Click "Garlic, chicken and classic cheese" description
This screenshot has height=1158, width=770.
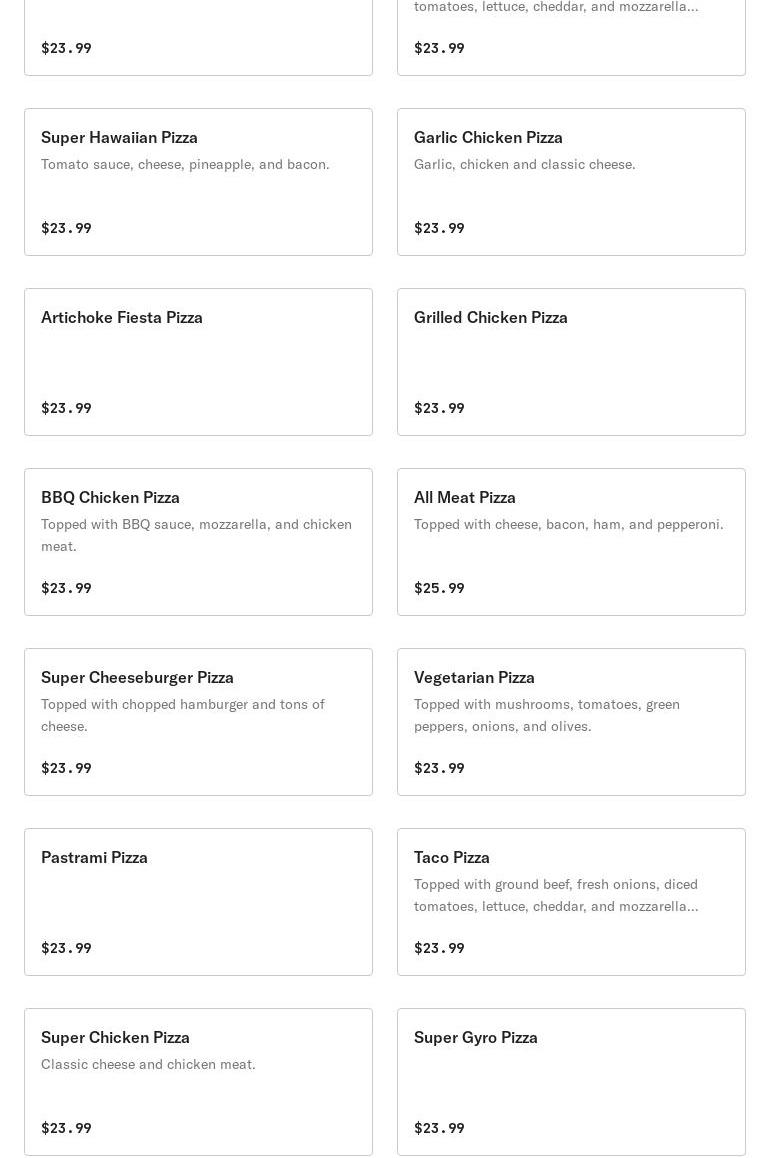[x=524, y=164]
